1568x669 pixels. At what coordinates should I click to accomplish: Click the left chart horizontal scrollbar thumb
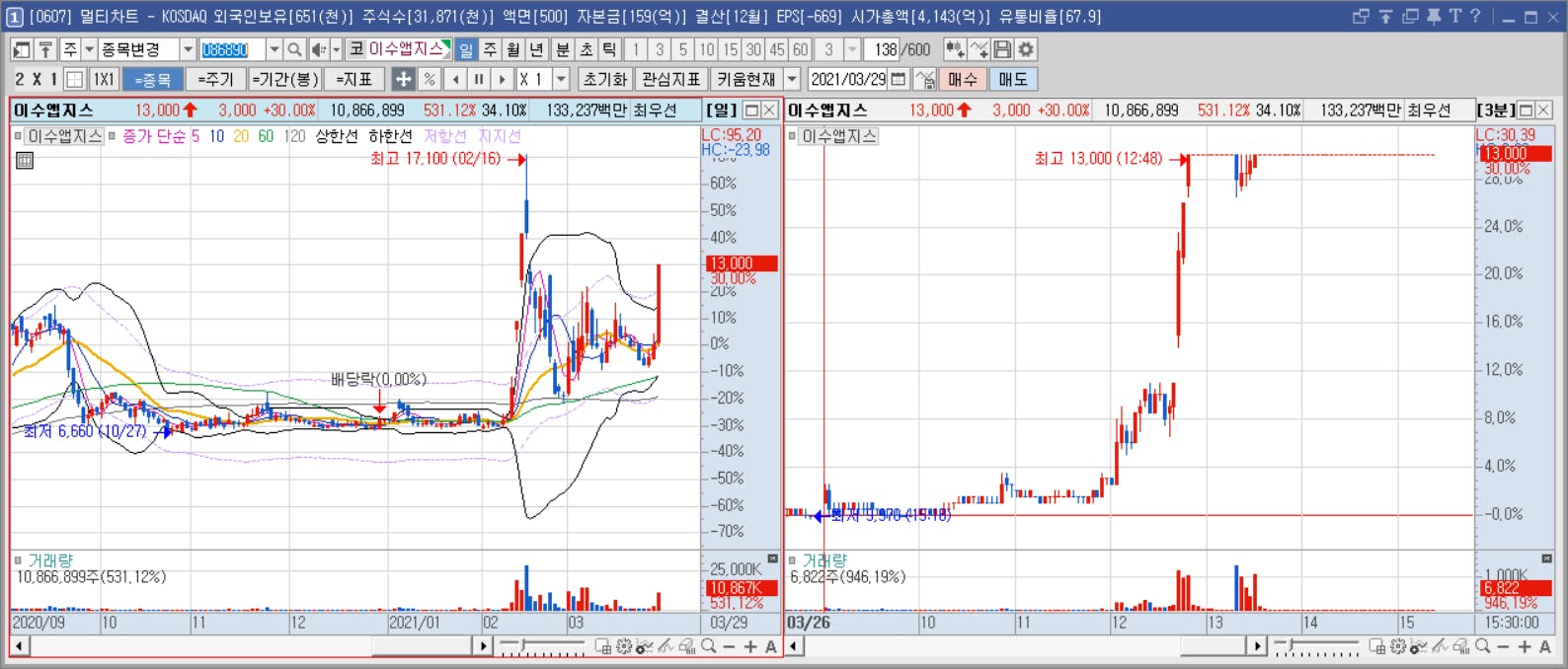pyautogui.click(x=422, y=646)
